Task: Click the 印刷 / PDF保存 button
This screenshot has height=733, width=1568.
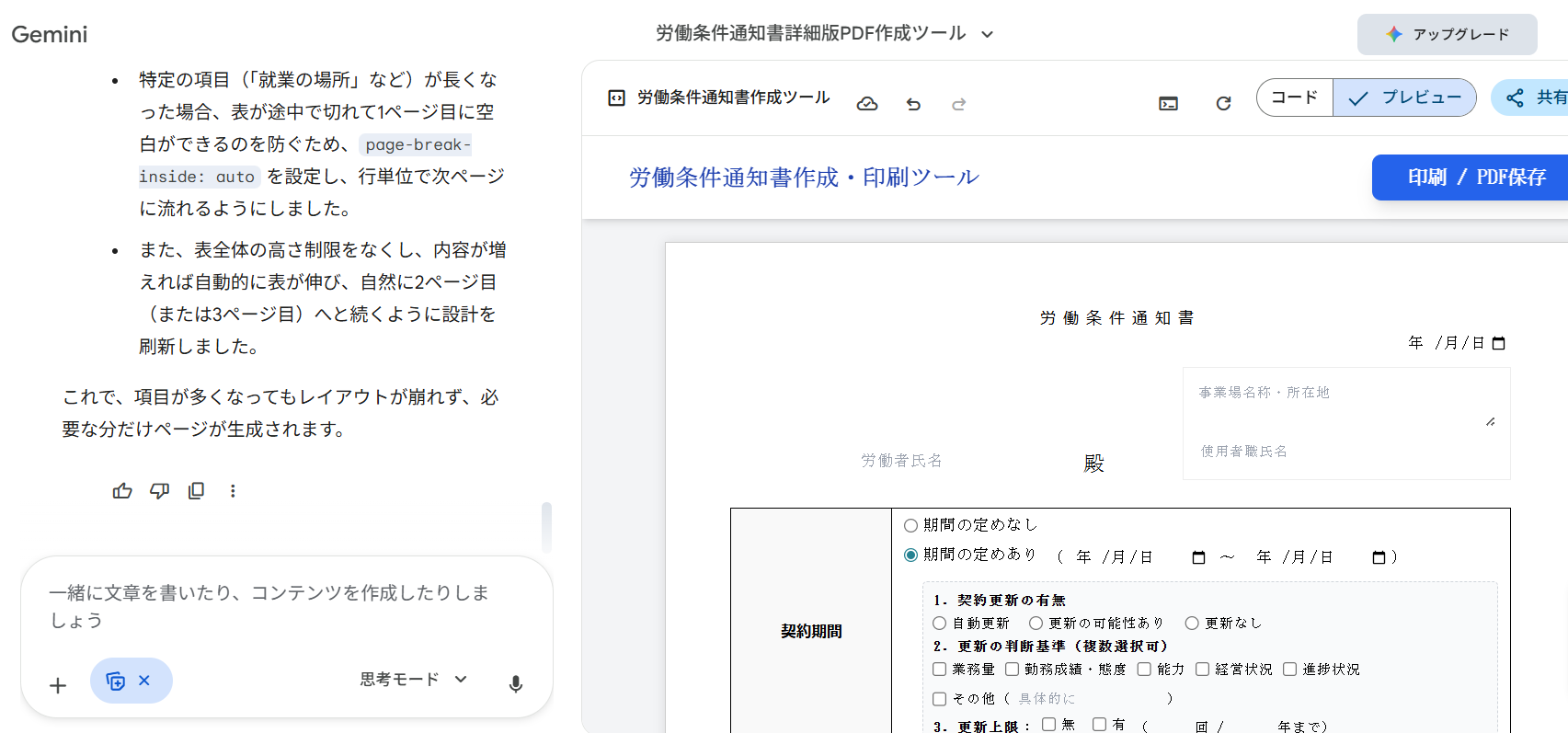Action: coord(1471,178)
